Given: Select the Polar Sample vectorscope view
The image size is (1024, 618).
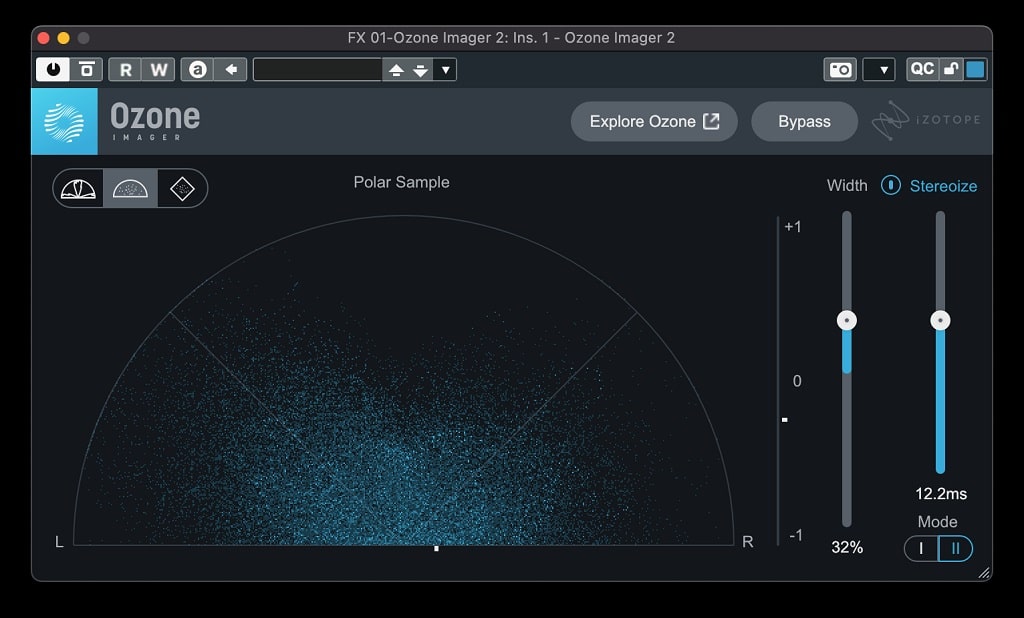Looking at the screenshot, I should [x=130, y=189].
